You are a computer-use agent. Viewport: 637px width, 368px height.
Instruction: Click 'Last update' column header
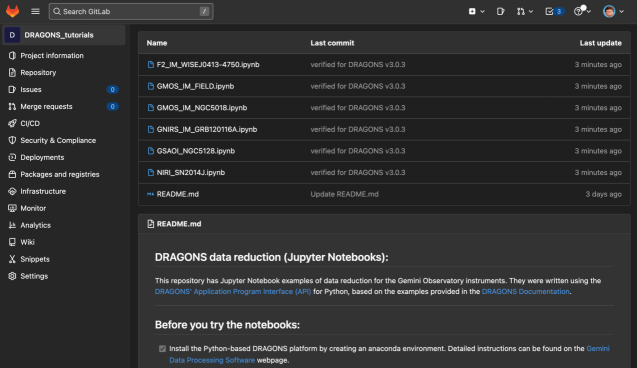coord(600,43)
